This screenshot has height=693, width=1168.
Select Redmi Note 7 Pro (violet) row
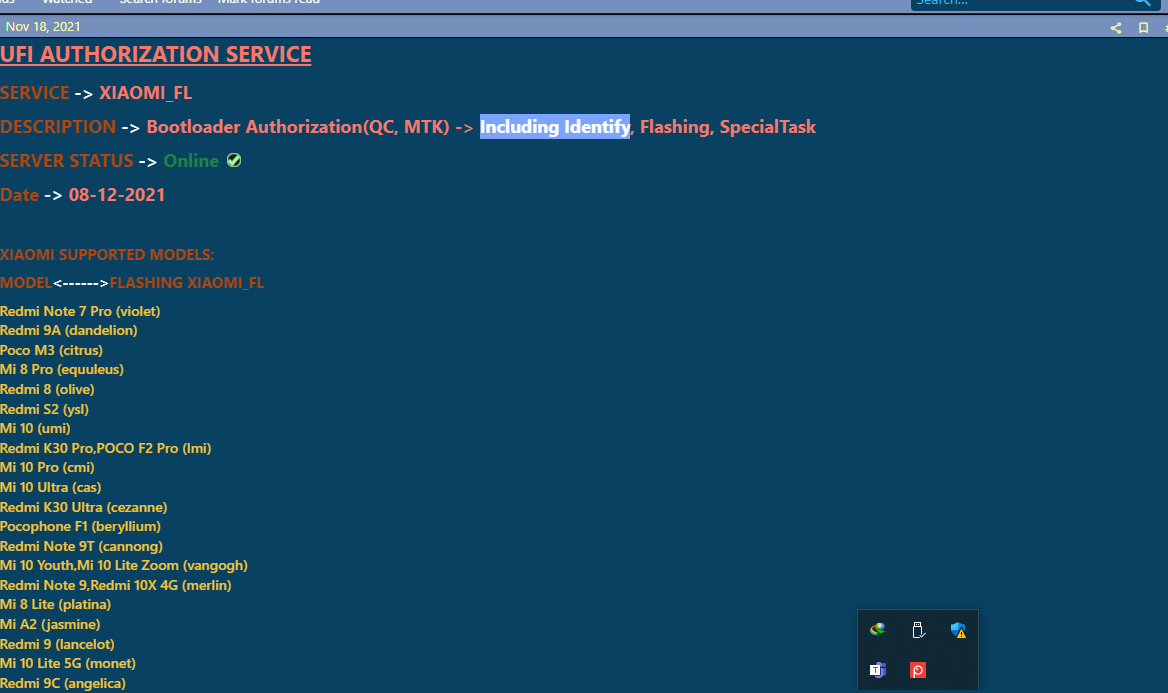(x=80, y=311)
